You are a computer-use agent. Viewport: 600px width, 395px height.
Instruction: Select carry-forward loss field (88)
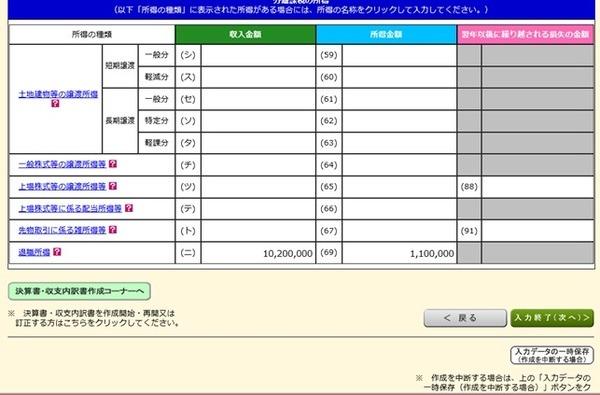tap(538, 187)
